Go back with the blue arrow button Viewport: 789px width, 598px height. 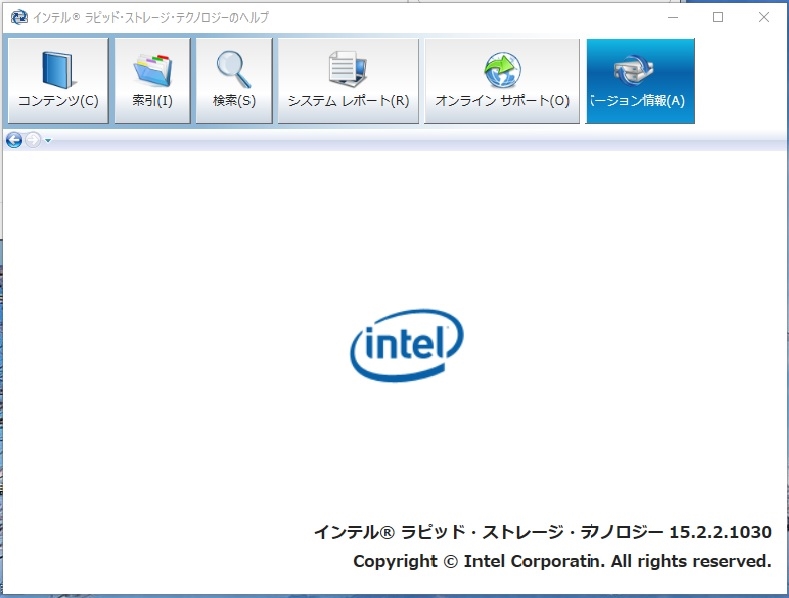[14, 140]
